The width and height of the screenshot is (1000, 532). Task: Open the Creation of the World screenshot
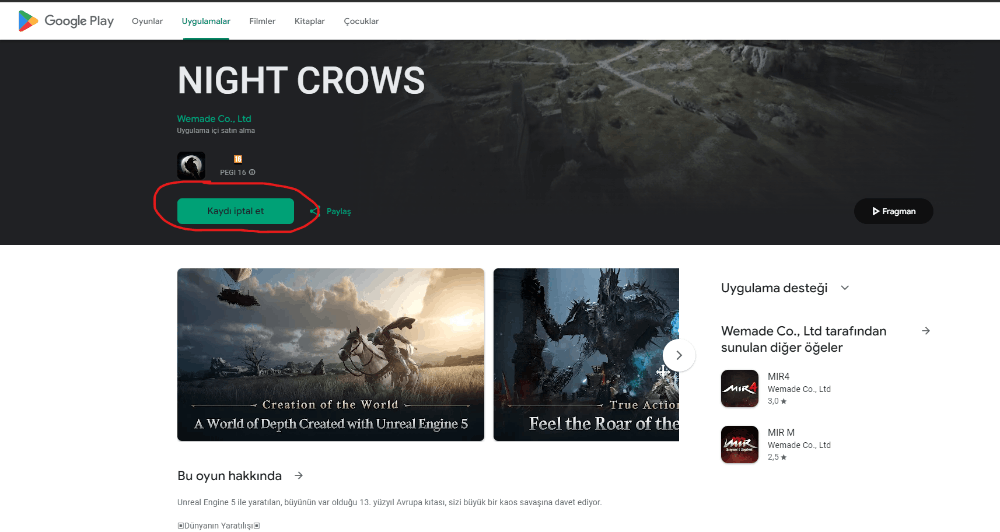330,355
